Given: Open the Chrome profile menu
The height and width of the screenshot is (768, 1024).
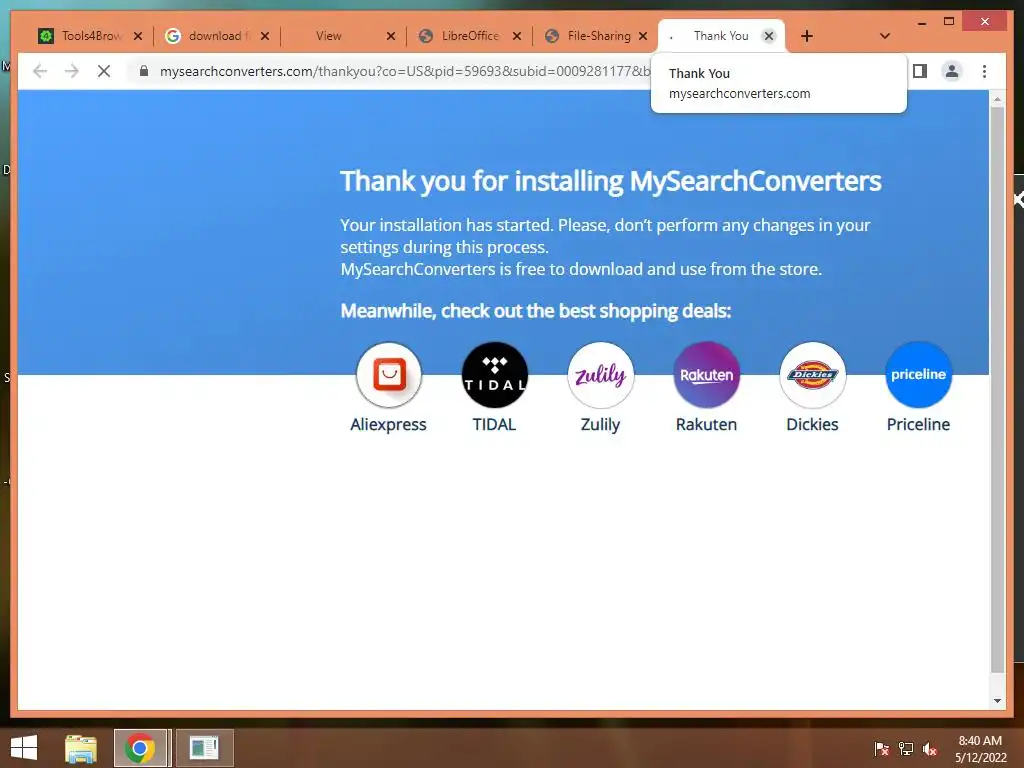Looking at the screenshot, I should click(x=952, y=71).
